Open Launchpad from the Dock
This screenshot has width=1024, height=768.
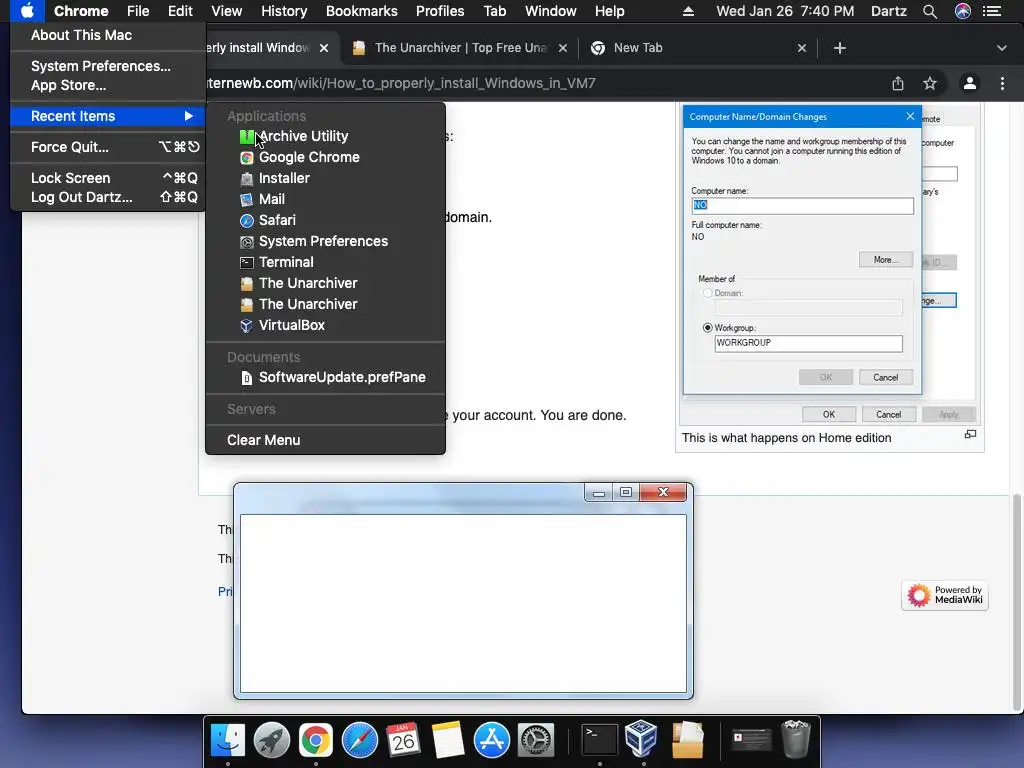272,740
